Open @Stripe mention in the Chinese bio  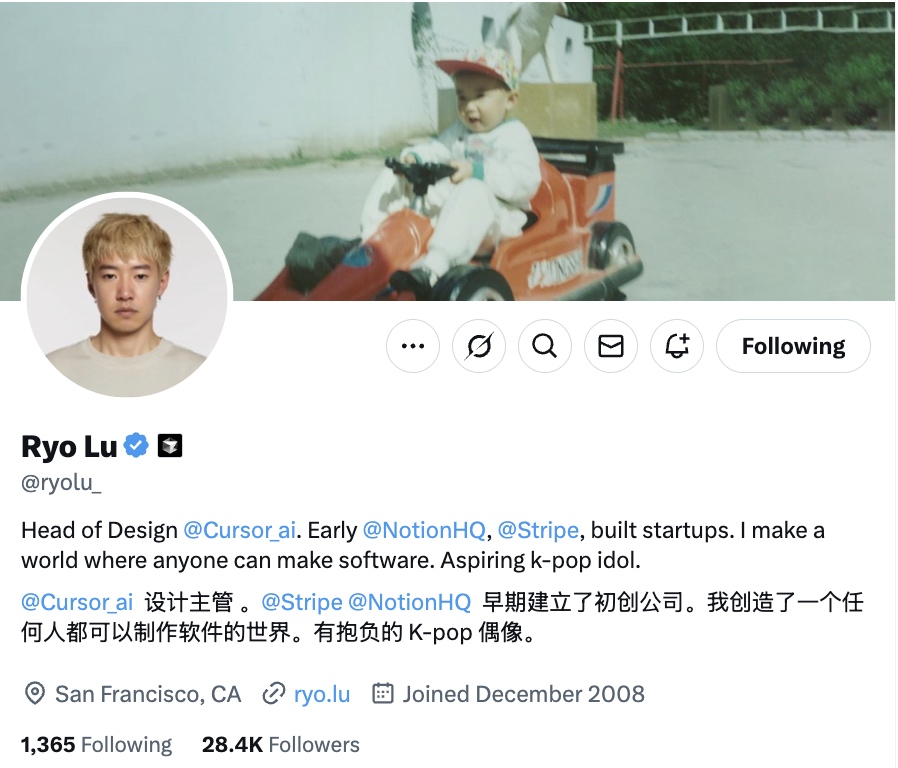click(302, 602)
